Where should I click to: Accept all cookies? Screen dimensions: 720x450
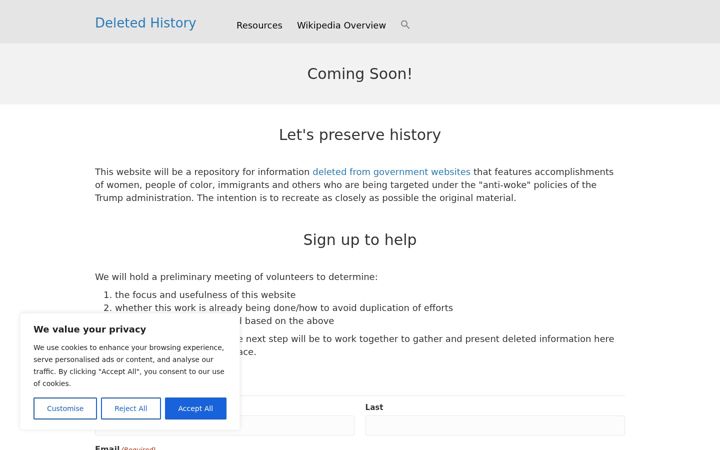(x=196, y=408)
